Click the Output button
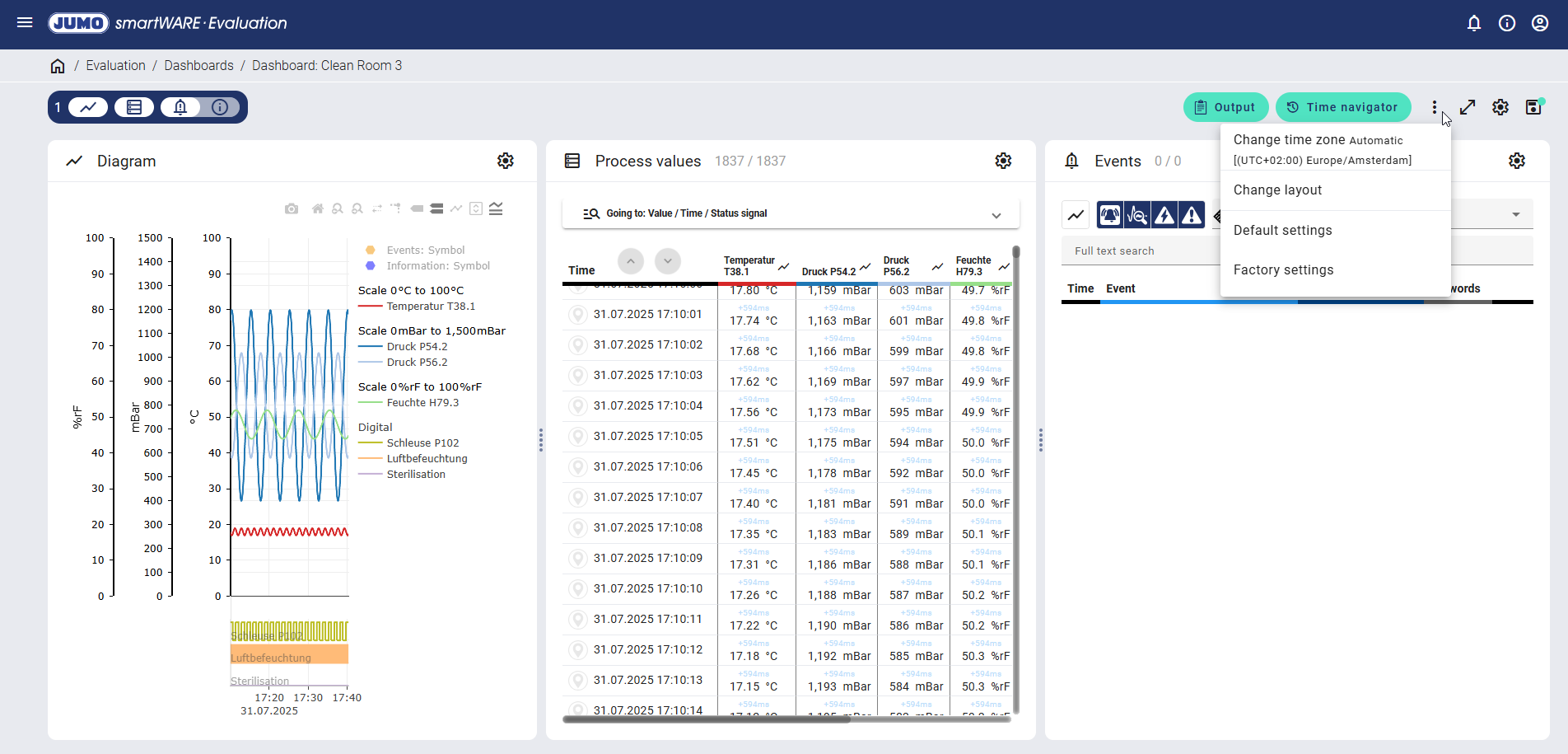Viewport: 1568px width, 754px height. (x=1225, y=107)
